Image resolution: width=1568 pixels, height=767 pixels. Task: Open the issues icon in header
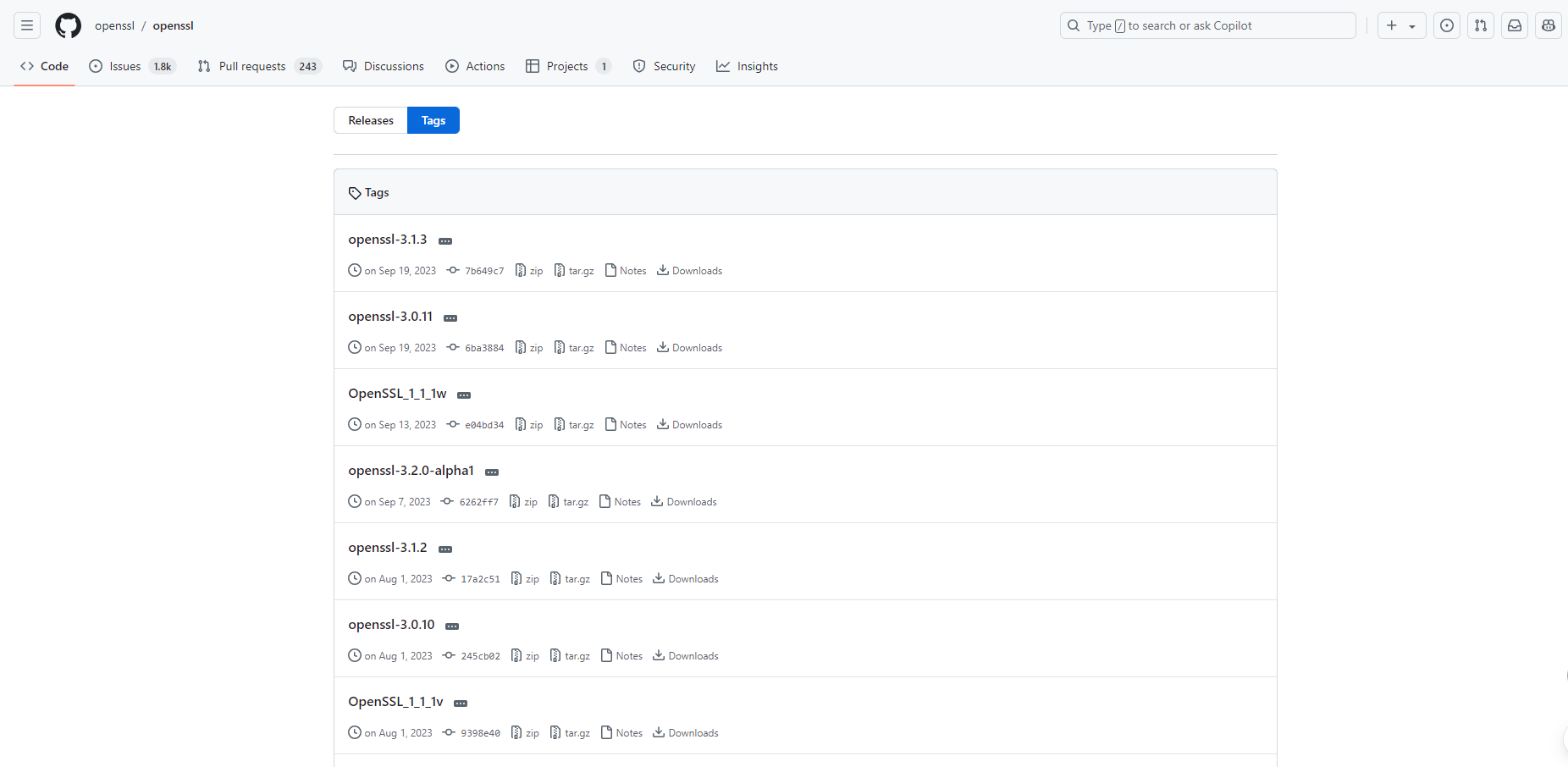click(1447, 25)
